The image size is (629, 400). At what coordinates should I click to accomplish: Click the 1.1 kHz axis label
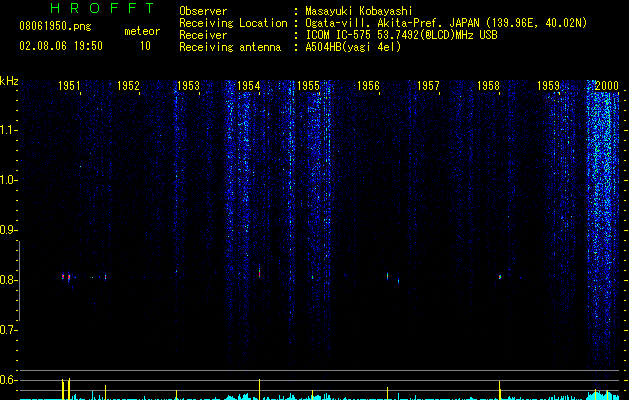[x=8, y=130]
